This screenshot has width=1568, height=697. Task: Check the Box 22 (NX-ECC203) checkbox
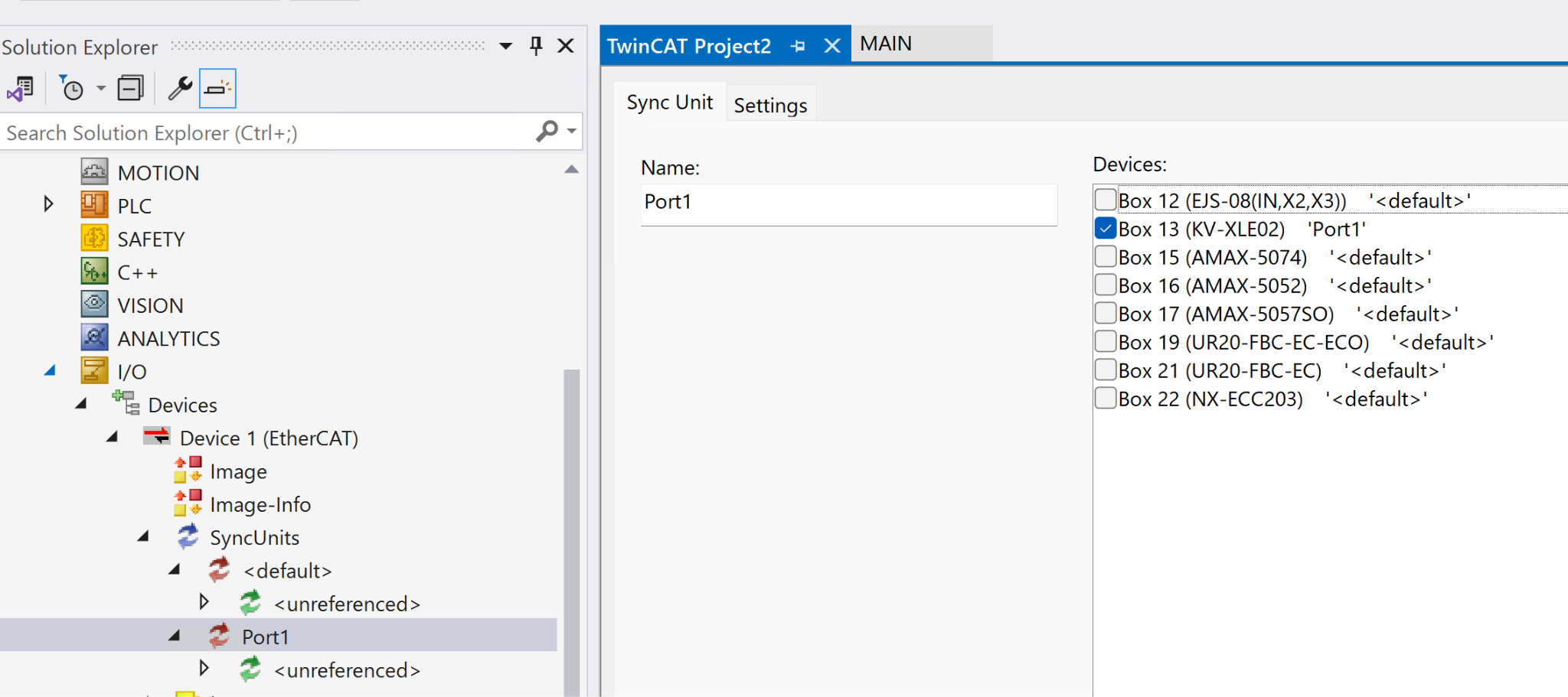1105,398
